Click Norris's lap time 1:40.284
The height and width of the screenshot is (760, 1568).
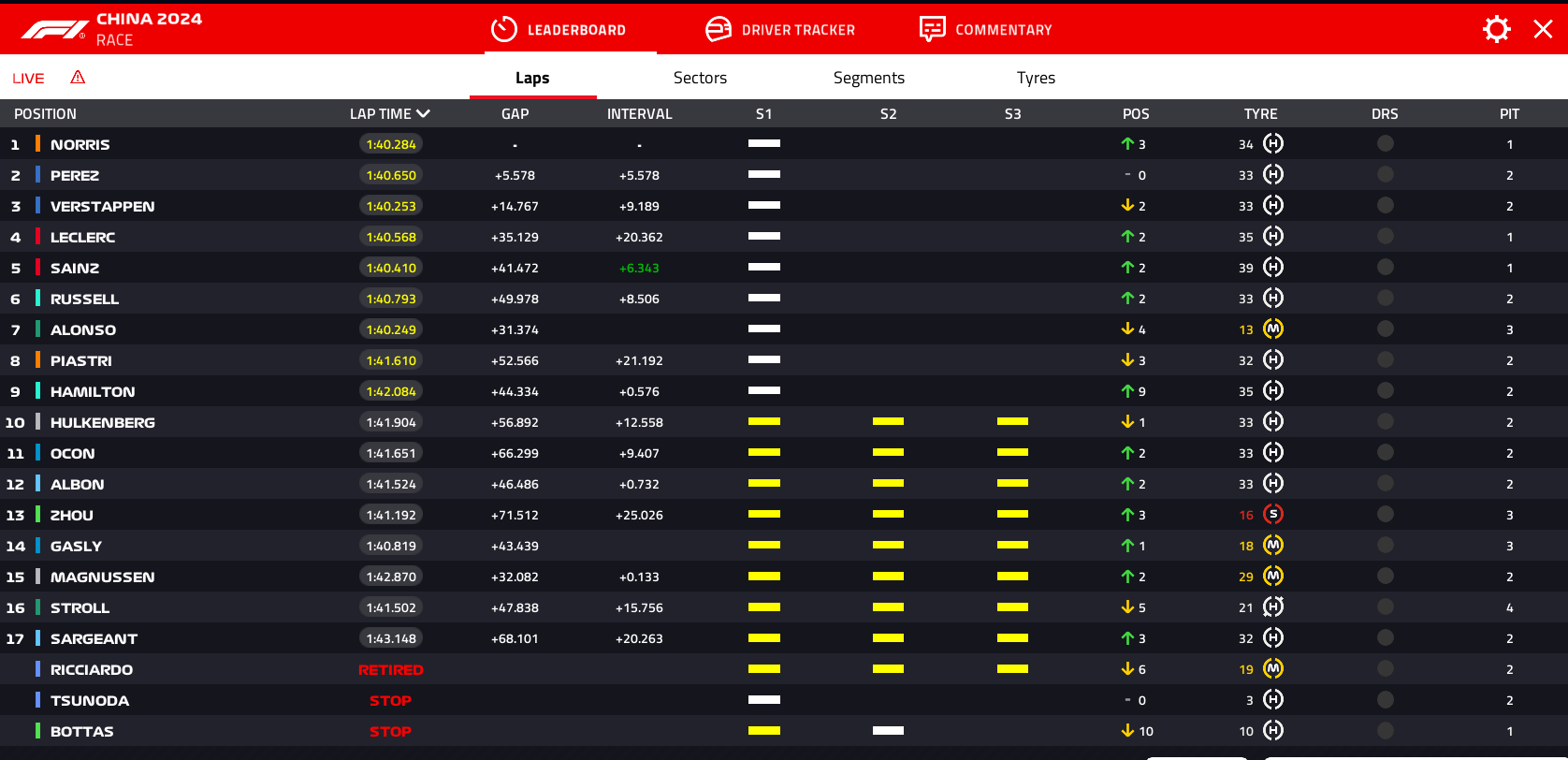(x=391, y=144)
